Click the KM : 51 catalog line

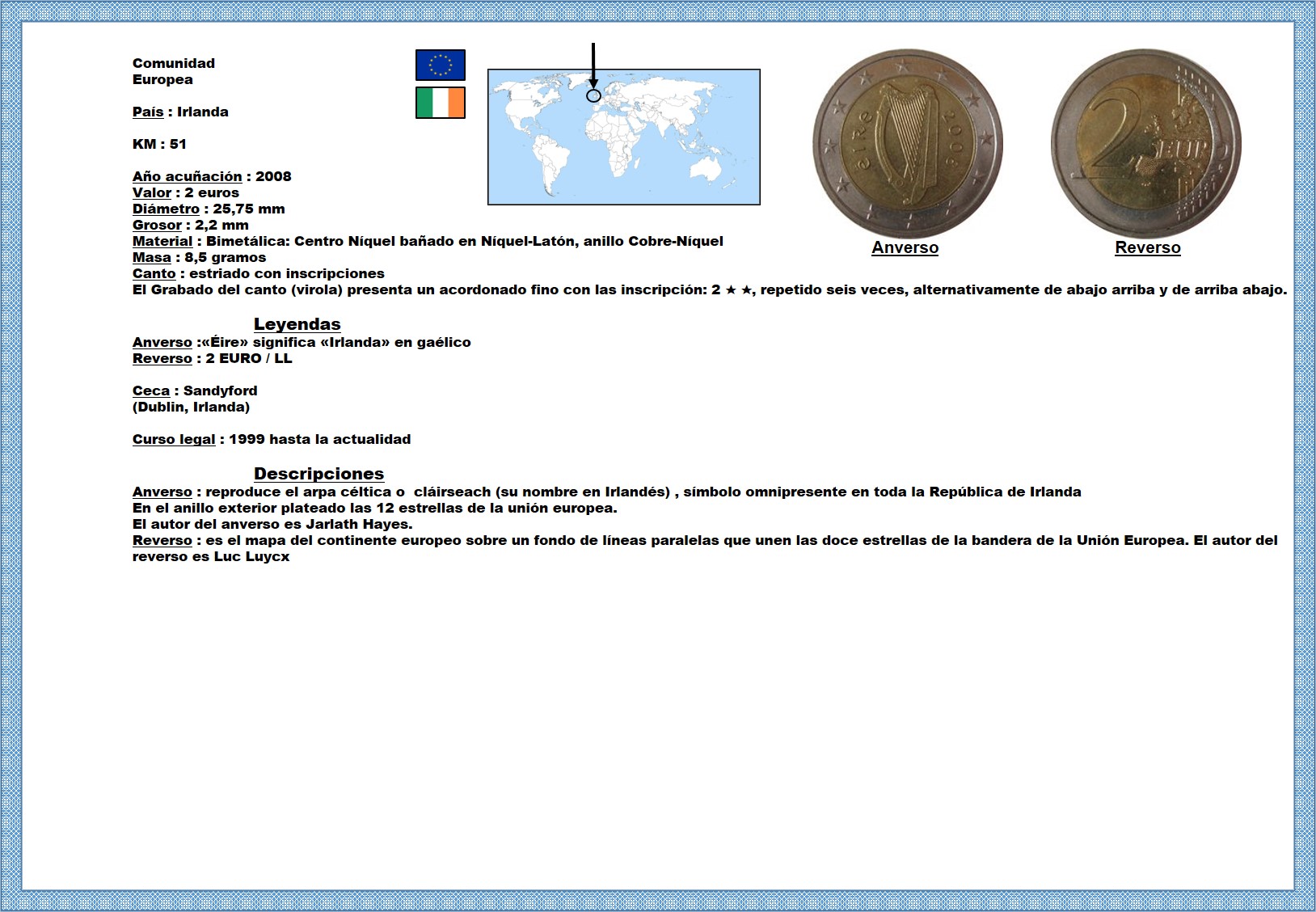pos(159,144)
